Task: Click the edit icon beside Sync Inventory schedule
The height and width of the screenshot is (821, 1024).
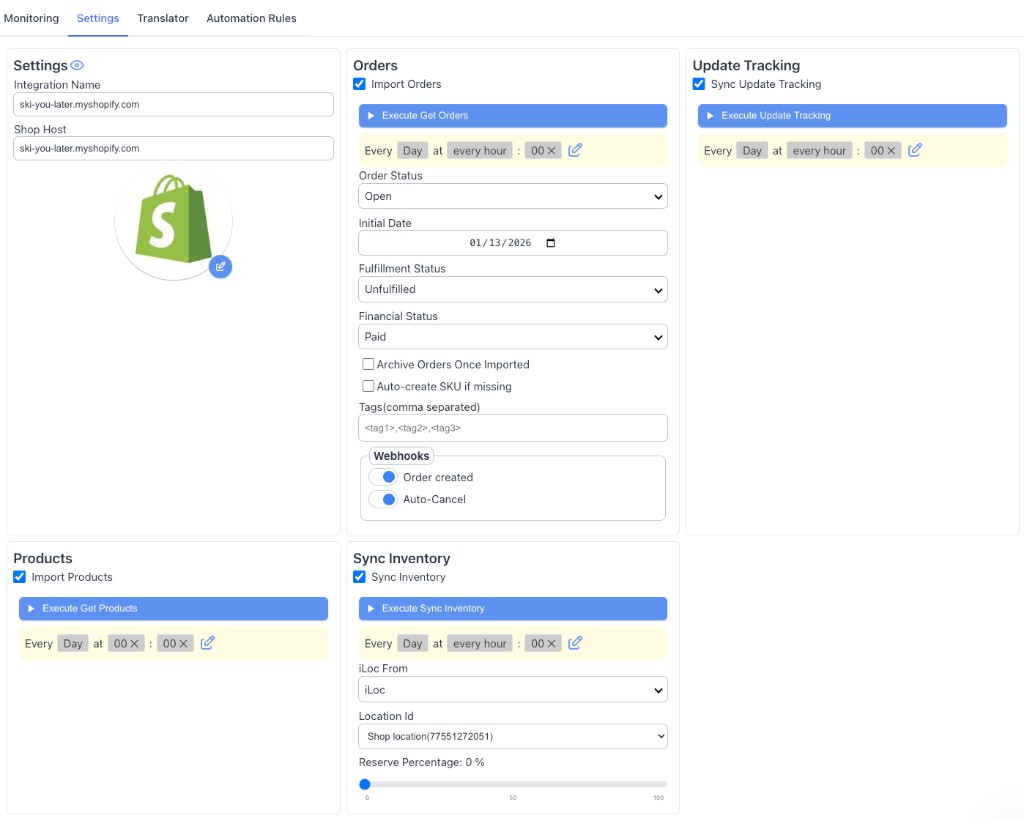Action: click(x=575, y=643)
